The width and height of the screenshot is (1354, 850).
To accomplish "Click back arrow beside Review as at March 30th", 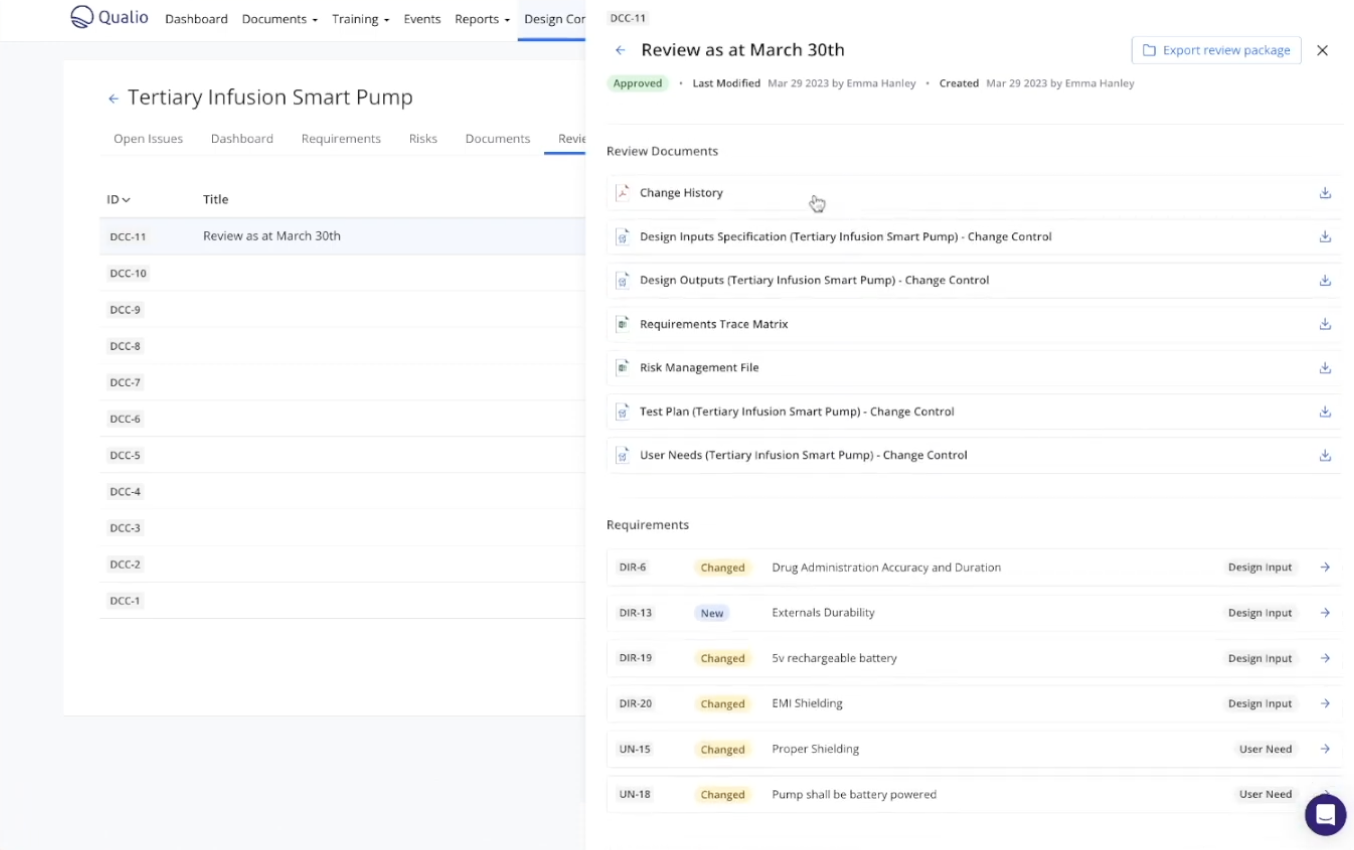I will pos(620,50).
